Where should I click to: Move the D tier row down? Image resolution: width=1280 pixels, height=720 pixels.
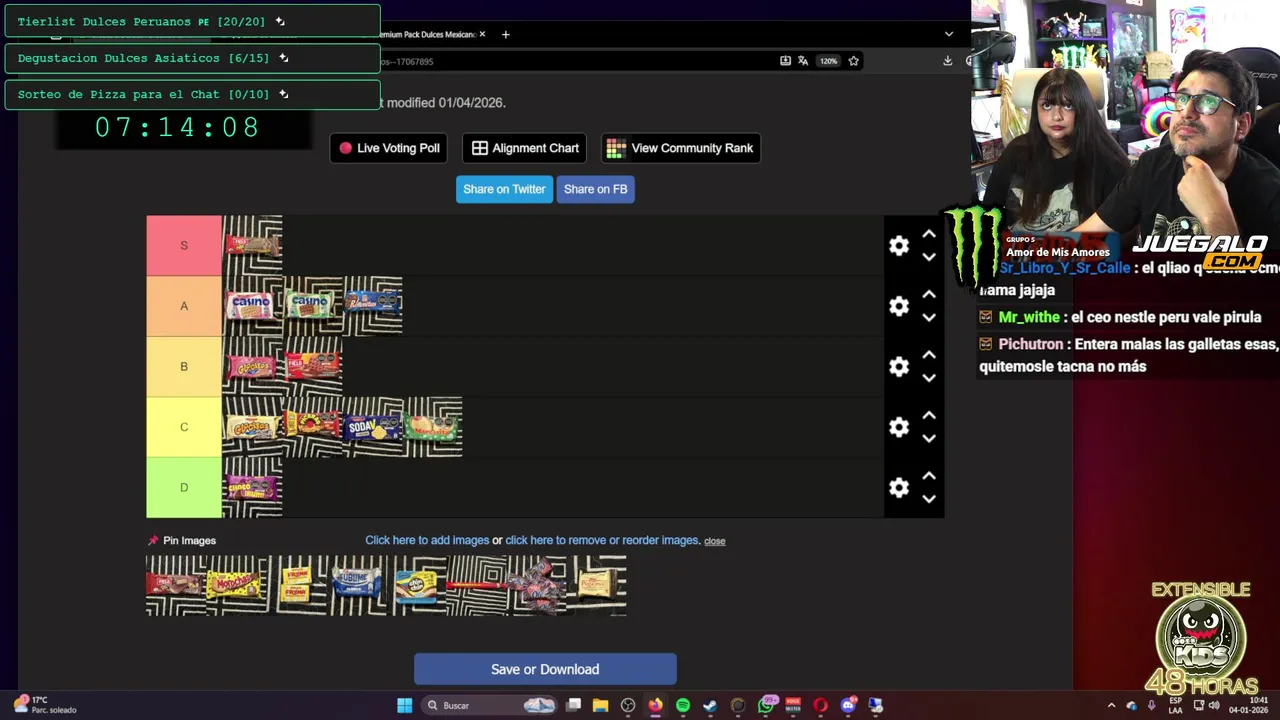pos(929,499)
